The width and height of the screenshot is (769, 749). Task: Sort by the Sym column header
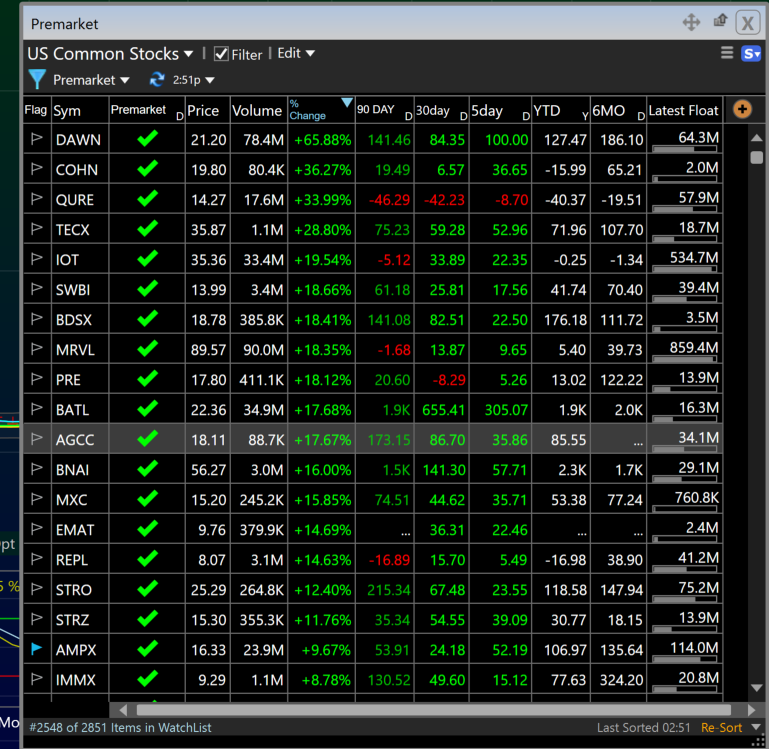(79, 110)
